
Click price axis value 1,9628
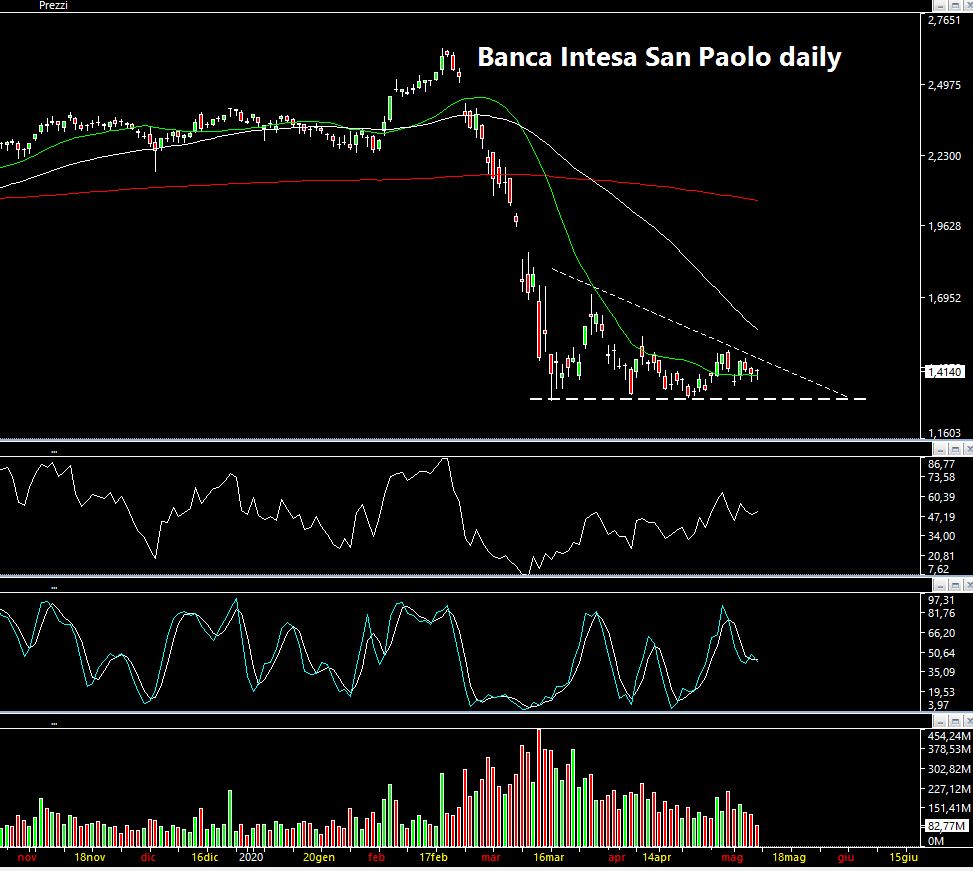pos(944,226)
